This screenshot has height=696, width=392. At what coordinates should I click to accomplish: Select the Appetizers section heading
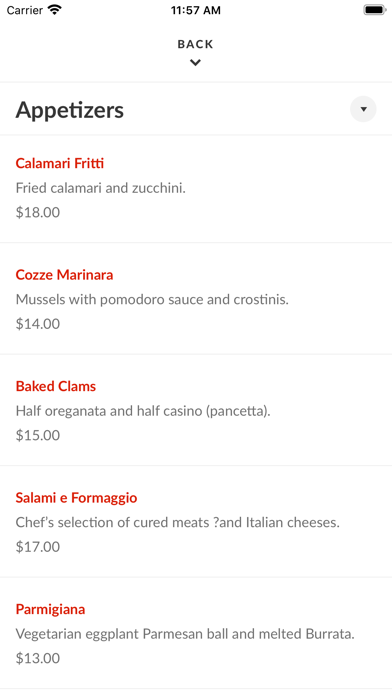(70, 110)
